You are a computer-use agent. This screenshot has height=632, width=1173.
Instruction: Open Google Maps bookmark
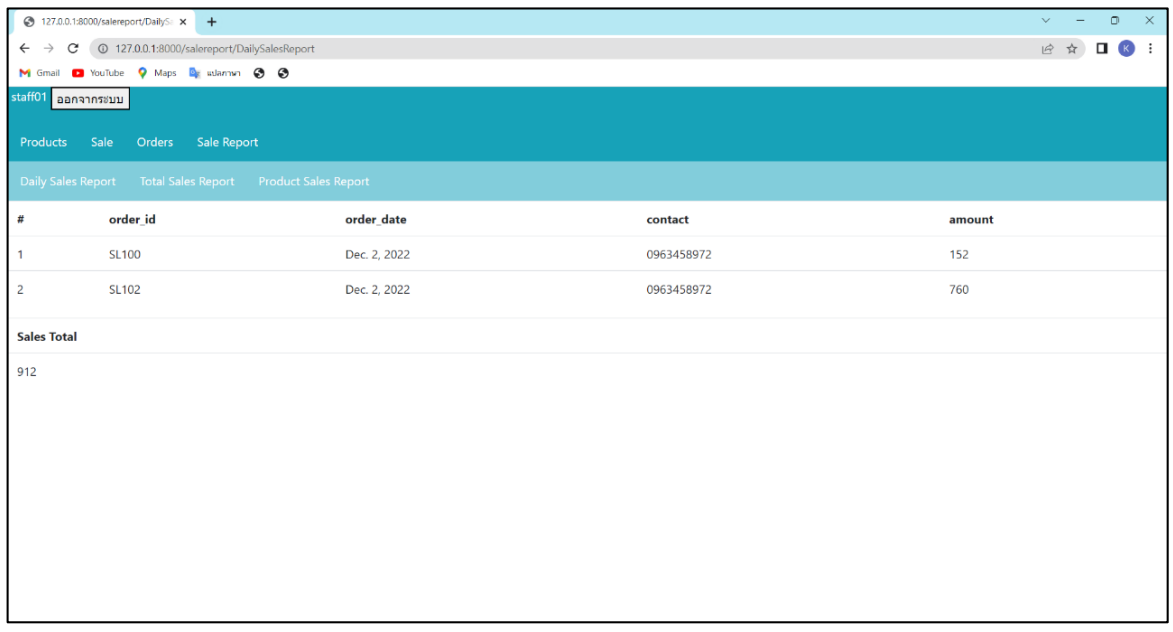click(160, 72)
